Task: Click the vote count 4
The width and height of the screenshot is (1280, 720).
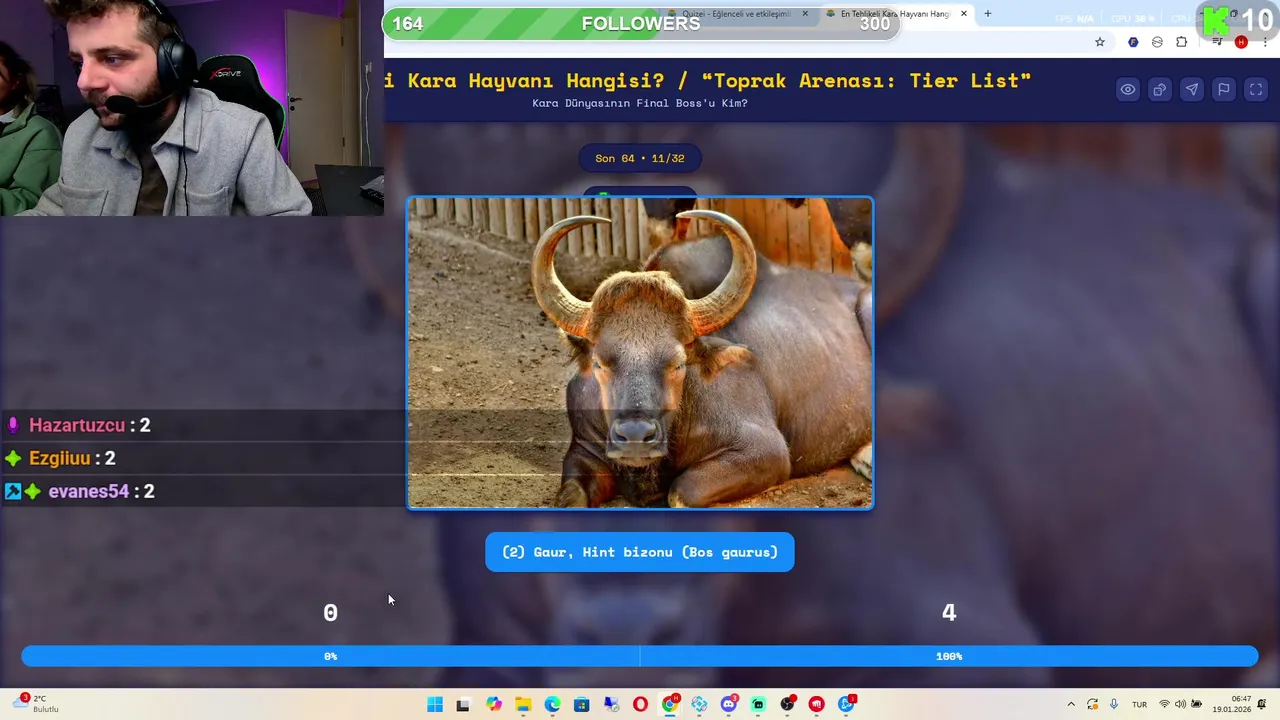Action: (x=949, y=612)
